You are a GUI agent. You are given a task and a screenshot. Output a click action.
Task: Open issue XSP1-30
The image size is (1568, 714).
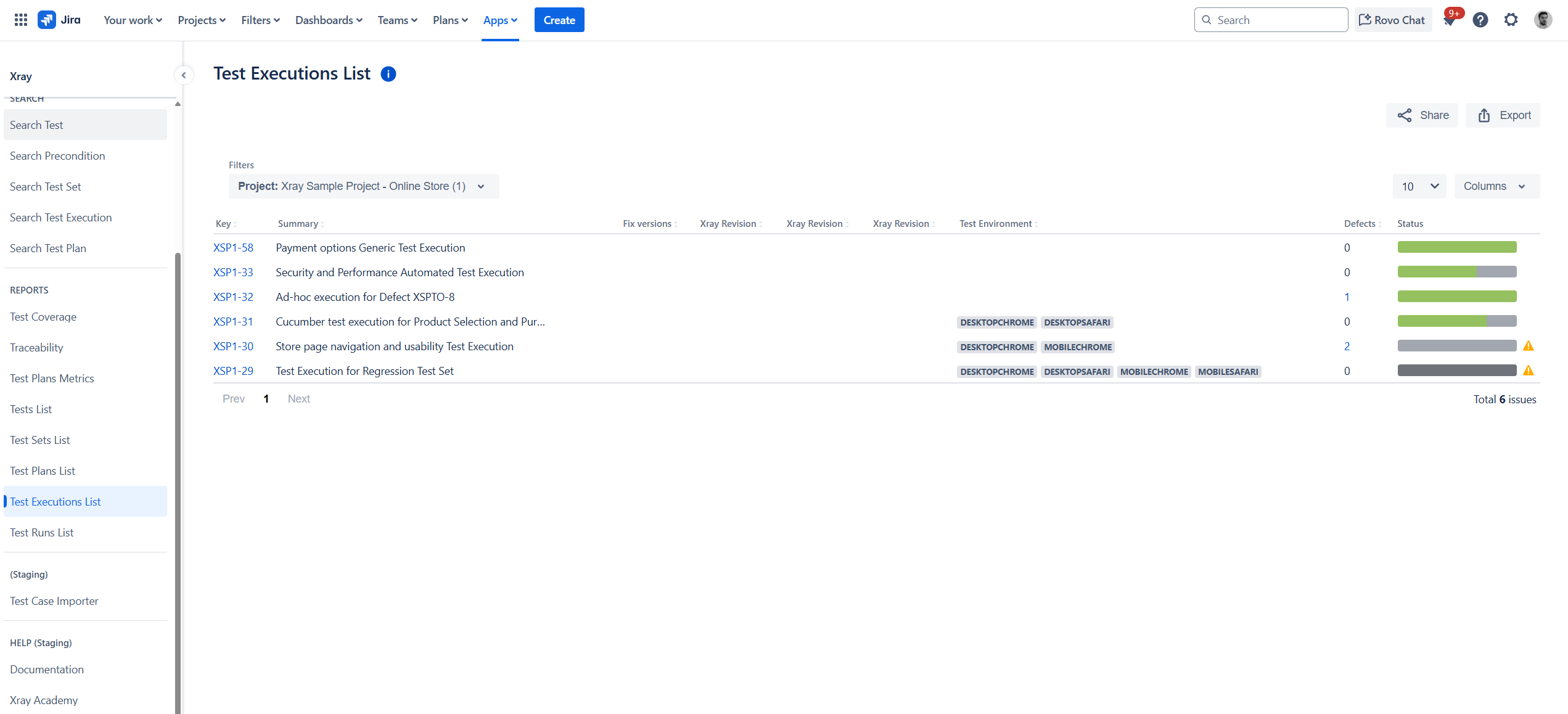point(233,346)
